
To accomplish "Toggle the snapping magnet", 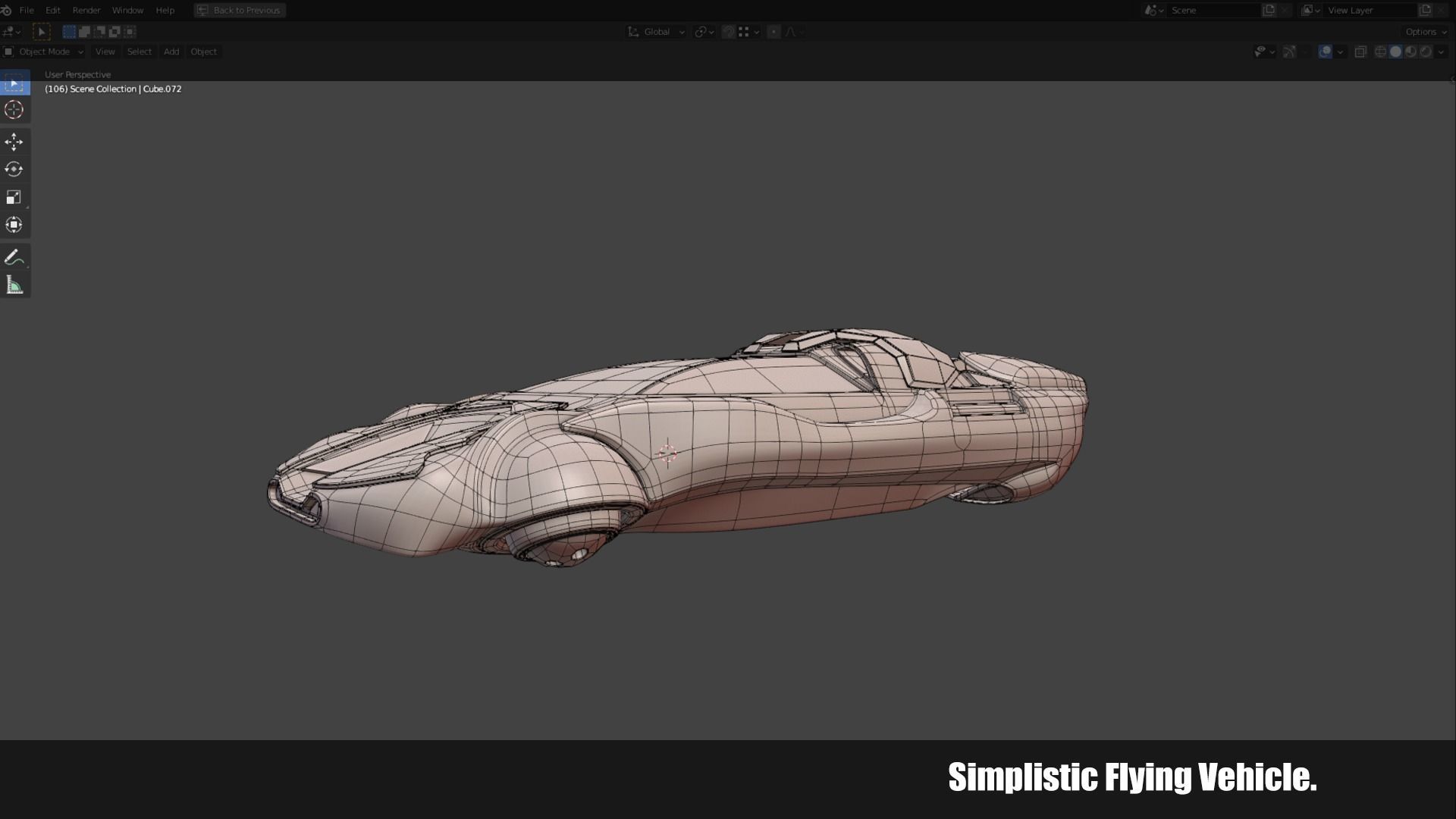I will [x=728, y=32].
